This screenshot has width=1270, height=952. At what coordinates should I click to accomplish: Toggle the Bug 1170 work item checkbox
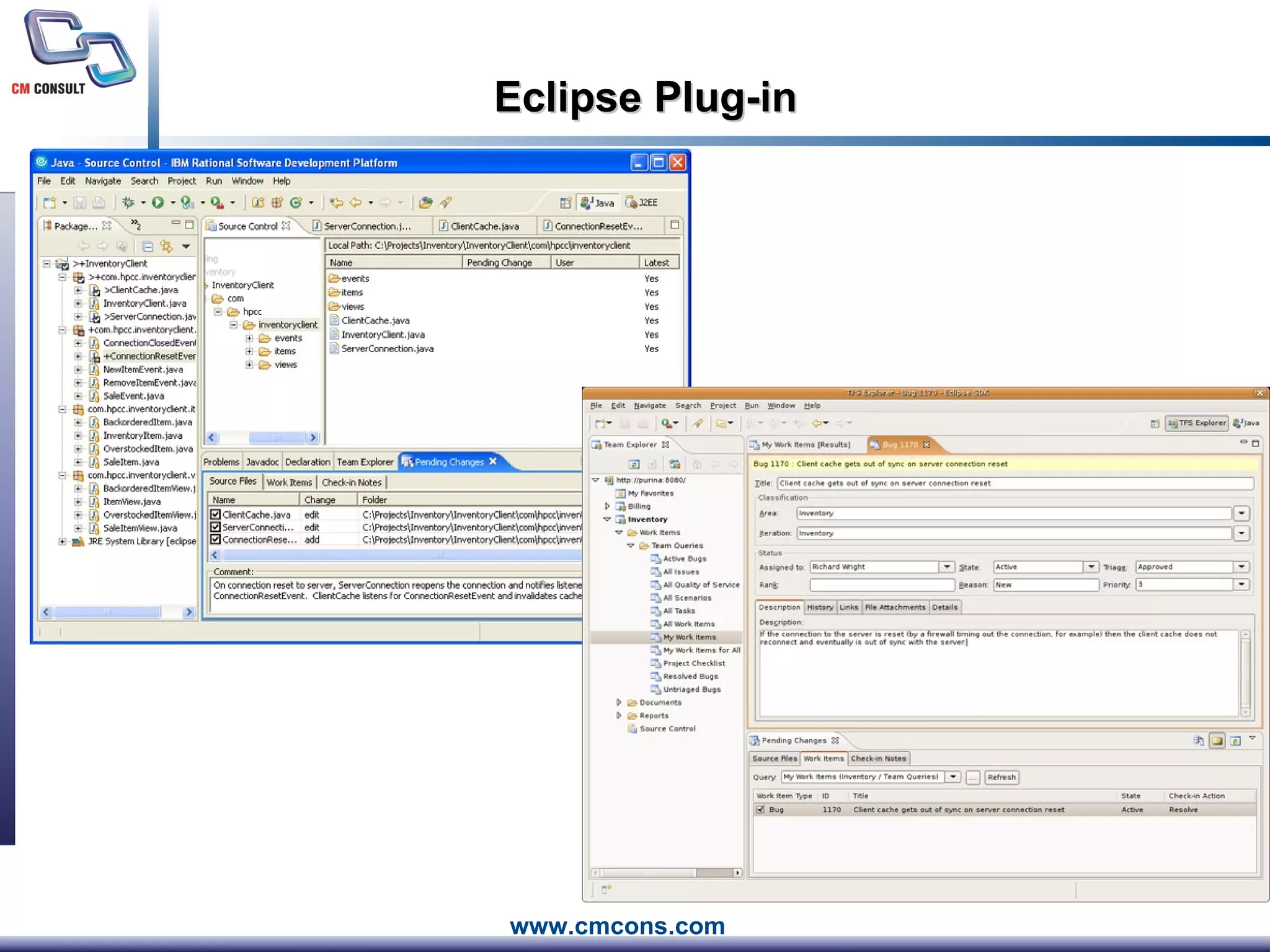pyautogui.click(x=760, y=809)
